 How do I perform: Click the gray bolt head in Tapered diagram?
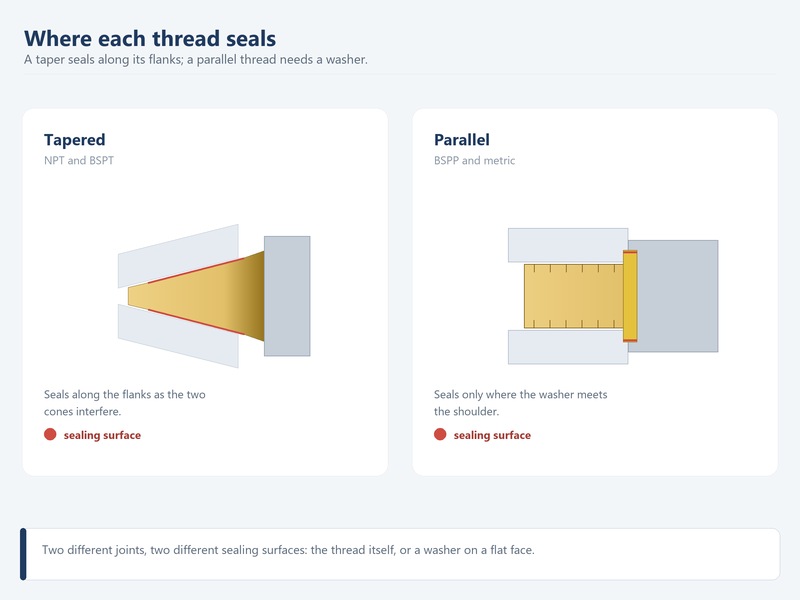(x=287, y=296)
